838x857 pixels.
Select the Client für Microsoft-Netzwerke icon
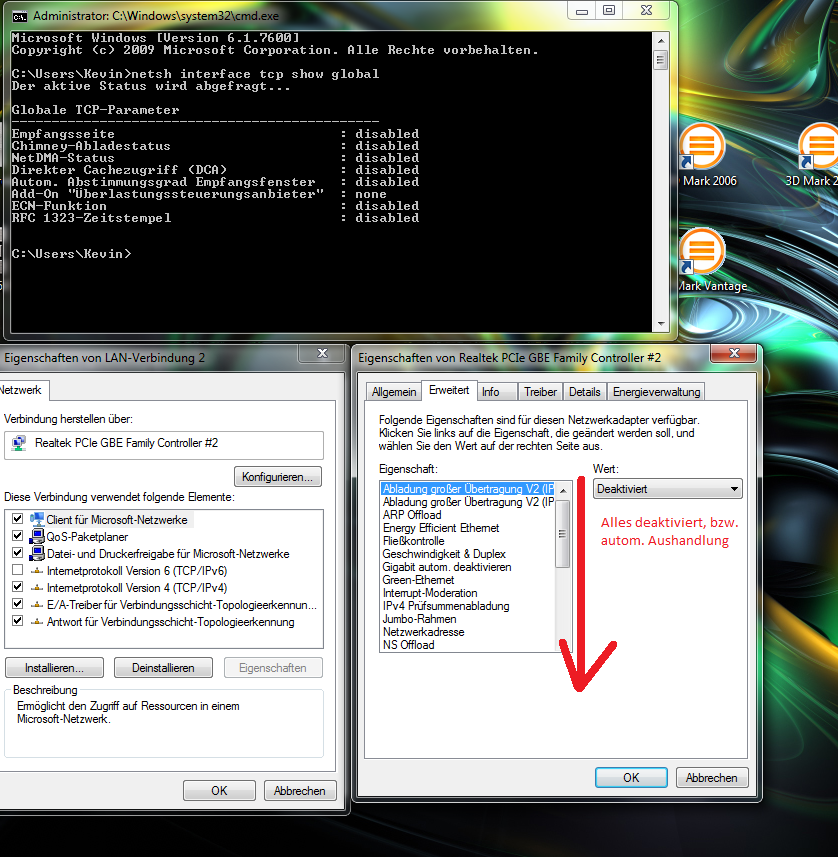(x=37, y=519)
